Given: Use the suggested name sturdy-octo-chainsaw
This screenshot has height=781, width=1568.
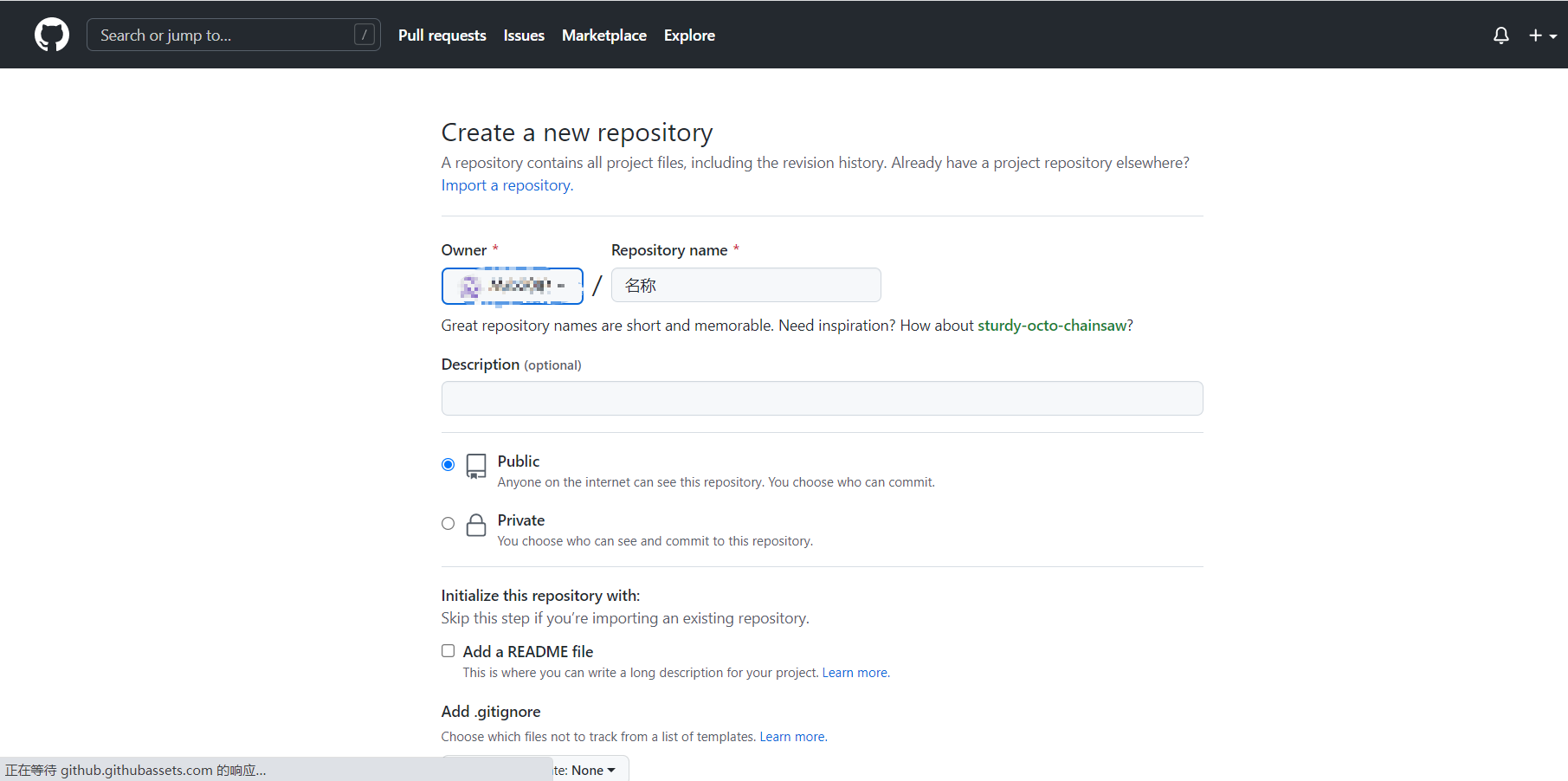Looking at the screenshot, I should [x=1052, y=326].
